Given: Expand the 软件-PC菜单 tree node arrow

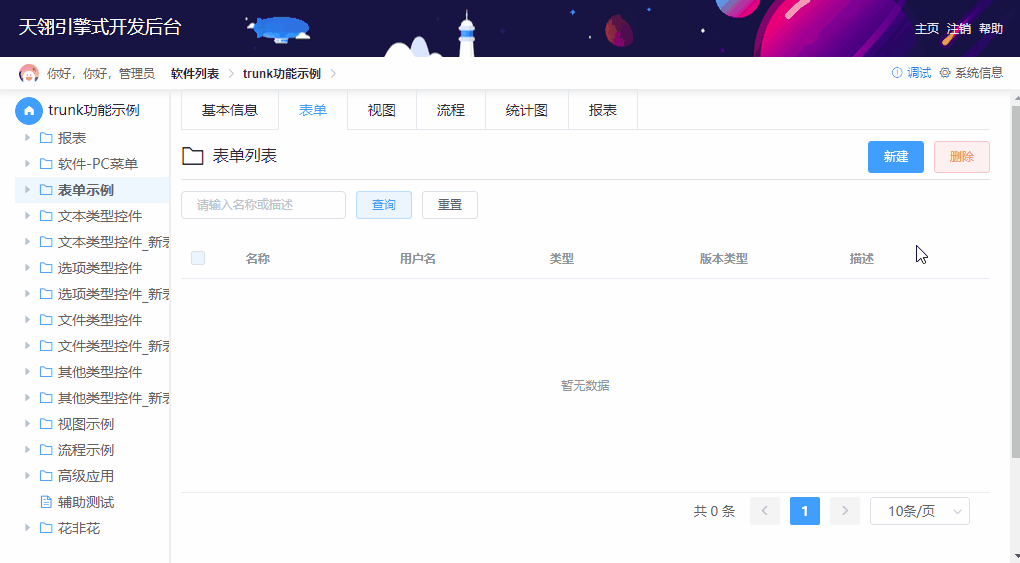Looking at the screenshot, I should pyautogui.click(x=28, y=164).
